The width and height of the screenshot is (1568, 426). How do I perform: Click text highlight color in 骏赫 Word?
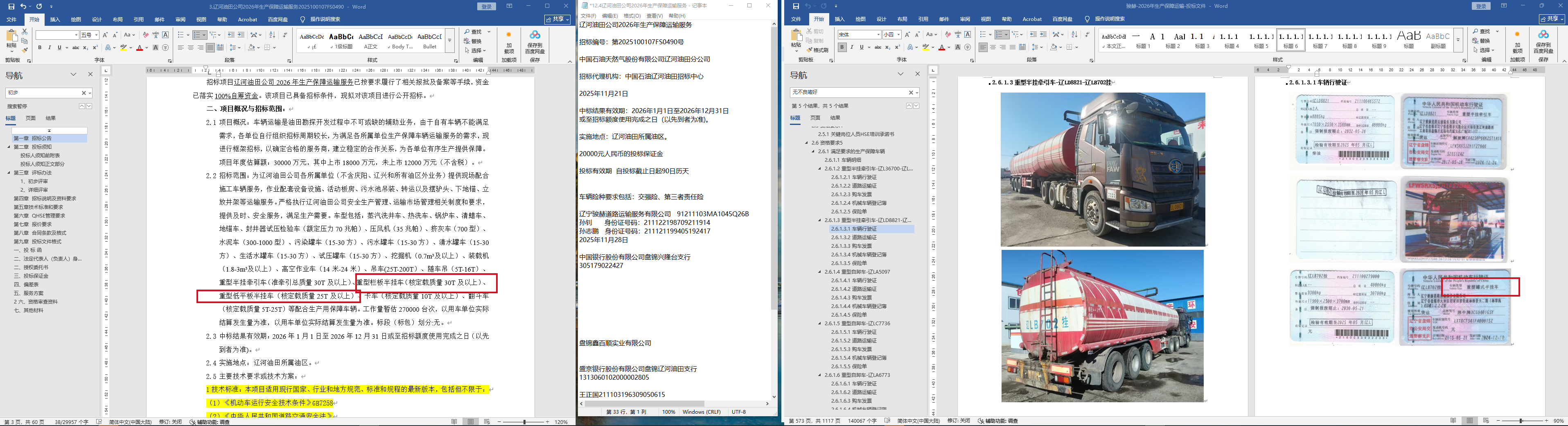tap(926, 47)
